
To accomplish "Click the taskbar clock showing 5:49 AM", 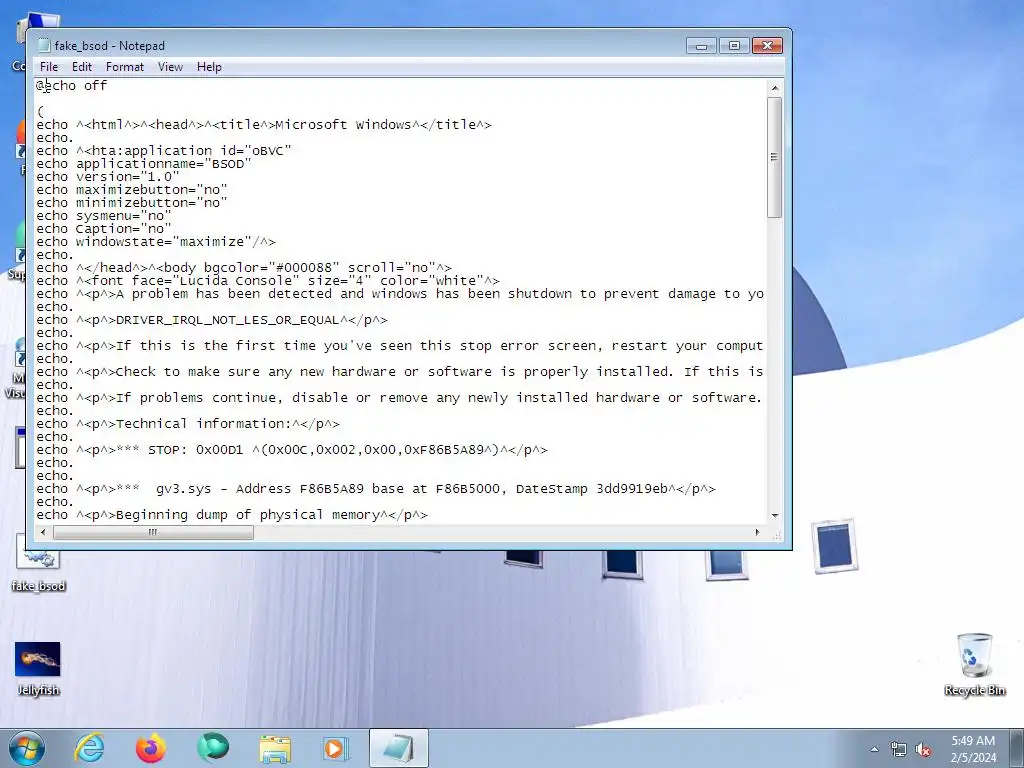I will (973, 749).
